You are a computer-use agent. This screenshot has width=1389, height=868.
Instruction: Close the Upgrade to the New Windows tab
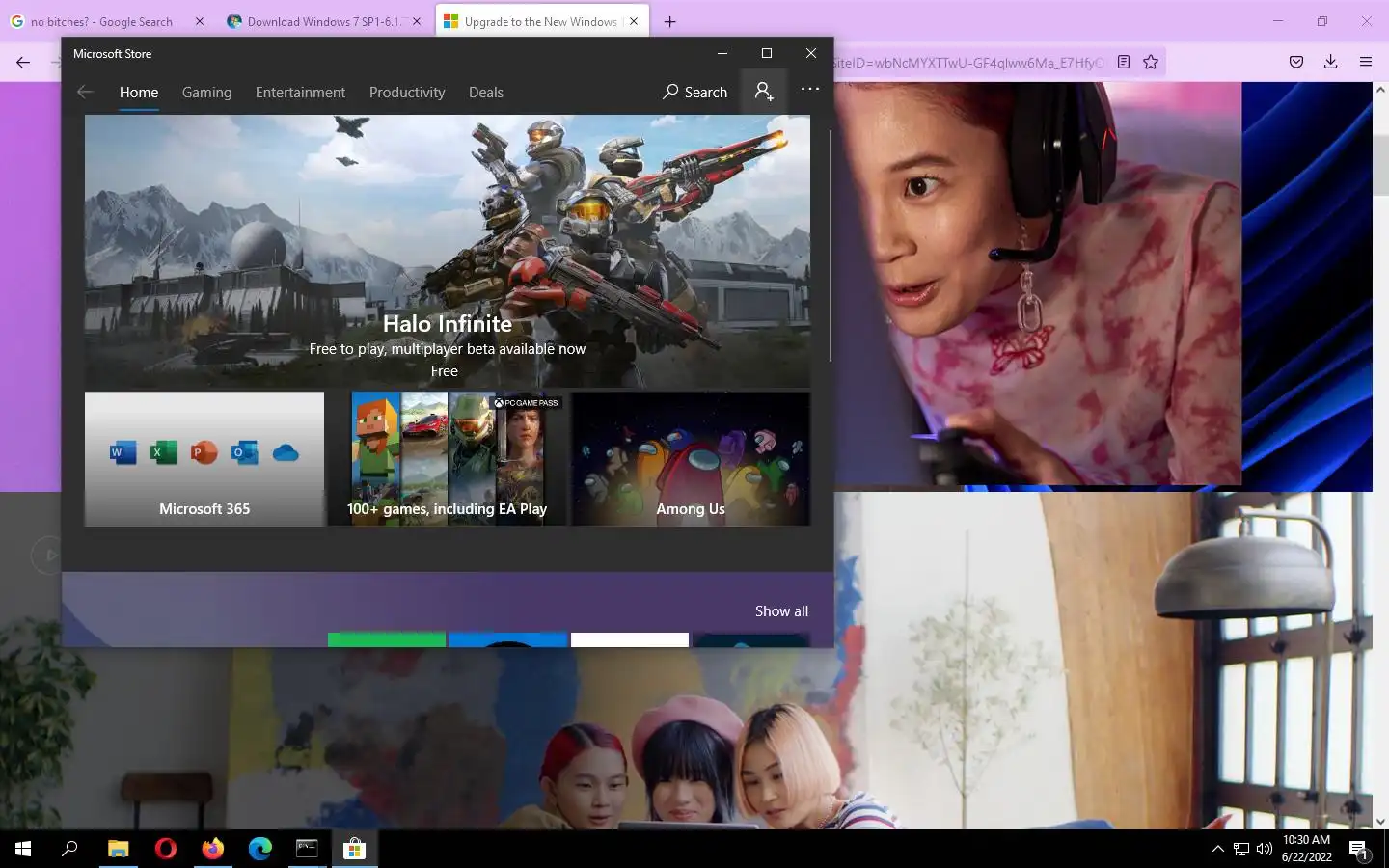[x=634, y=21]
